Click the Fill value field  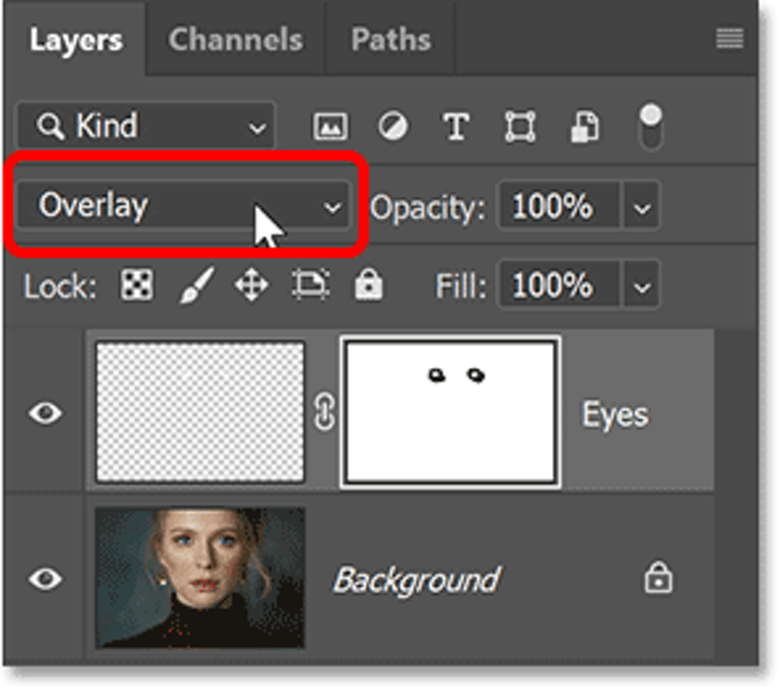tap(559, 285)
